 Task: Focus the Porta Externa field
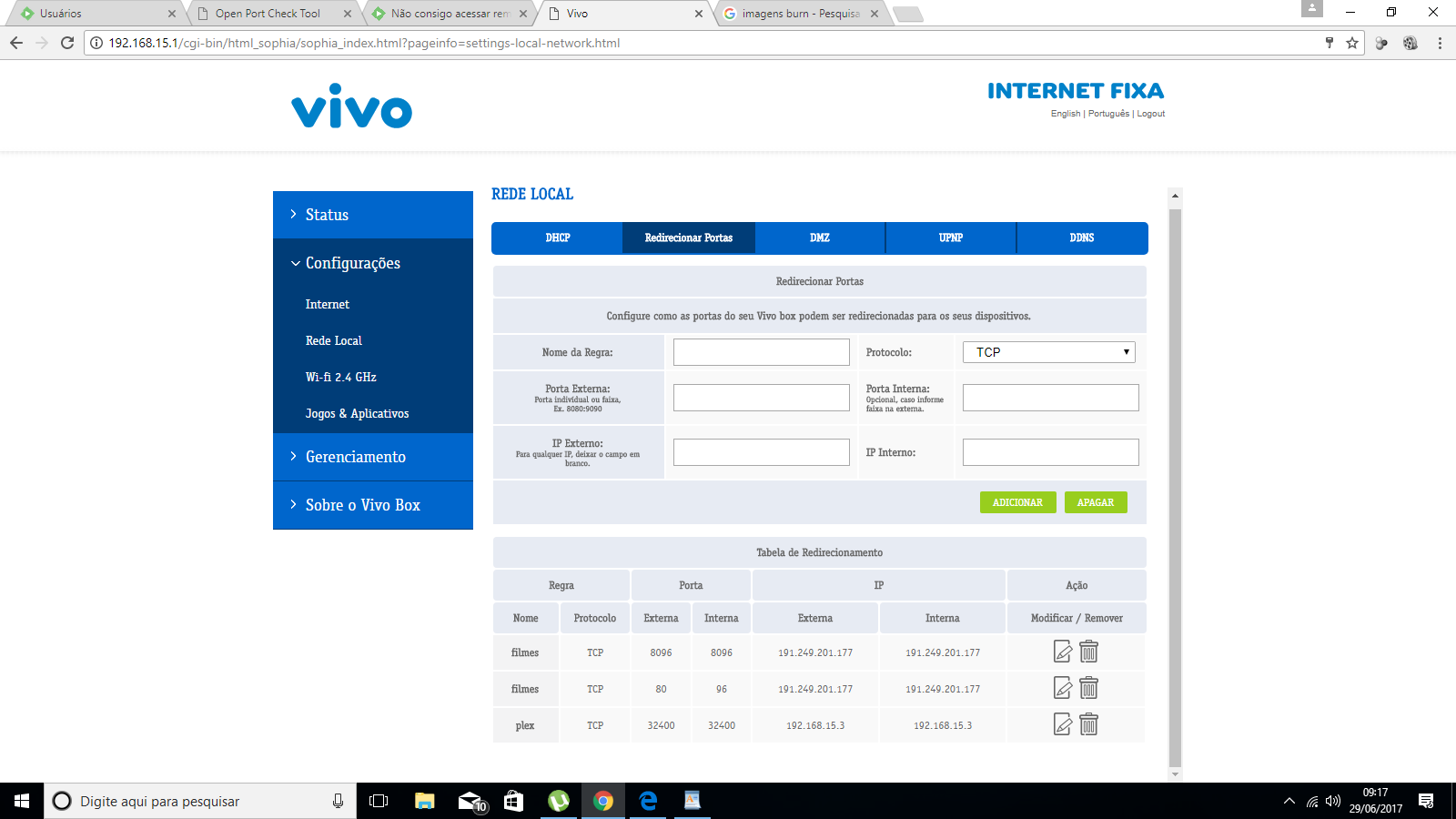[762, 398]
